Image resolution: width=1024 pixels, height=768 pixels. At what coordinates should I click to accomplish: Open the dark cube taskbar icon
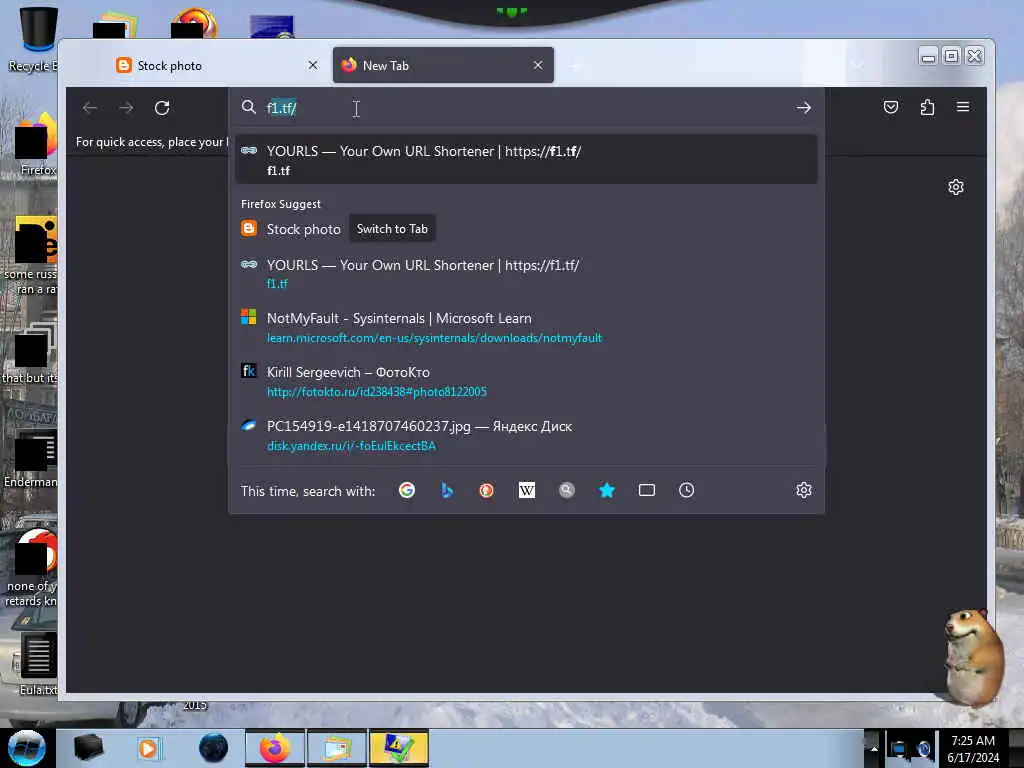pos(88,748)
